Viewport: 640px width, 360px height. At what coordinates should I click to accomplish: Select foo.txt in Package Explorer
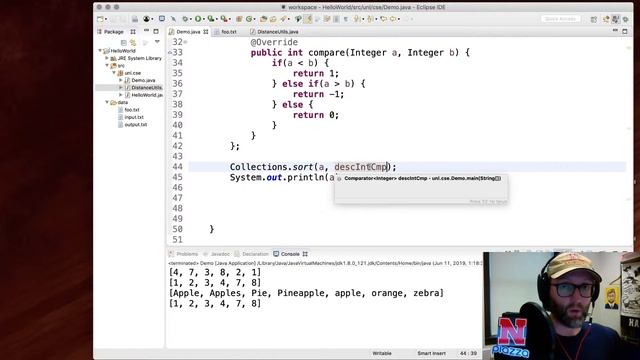pos(132,110)
